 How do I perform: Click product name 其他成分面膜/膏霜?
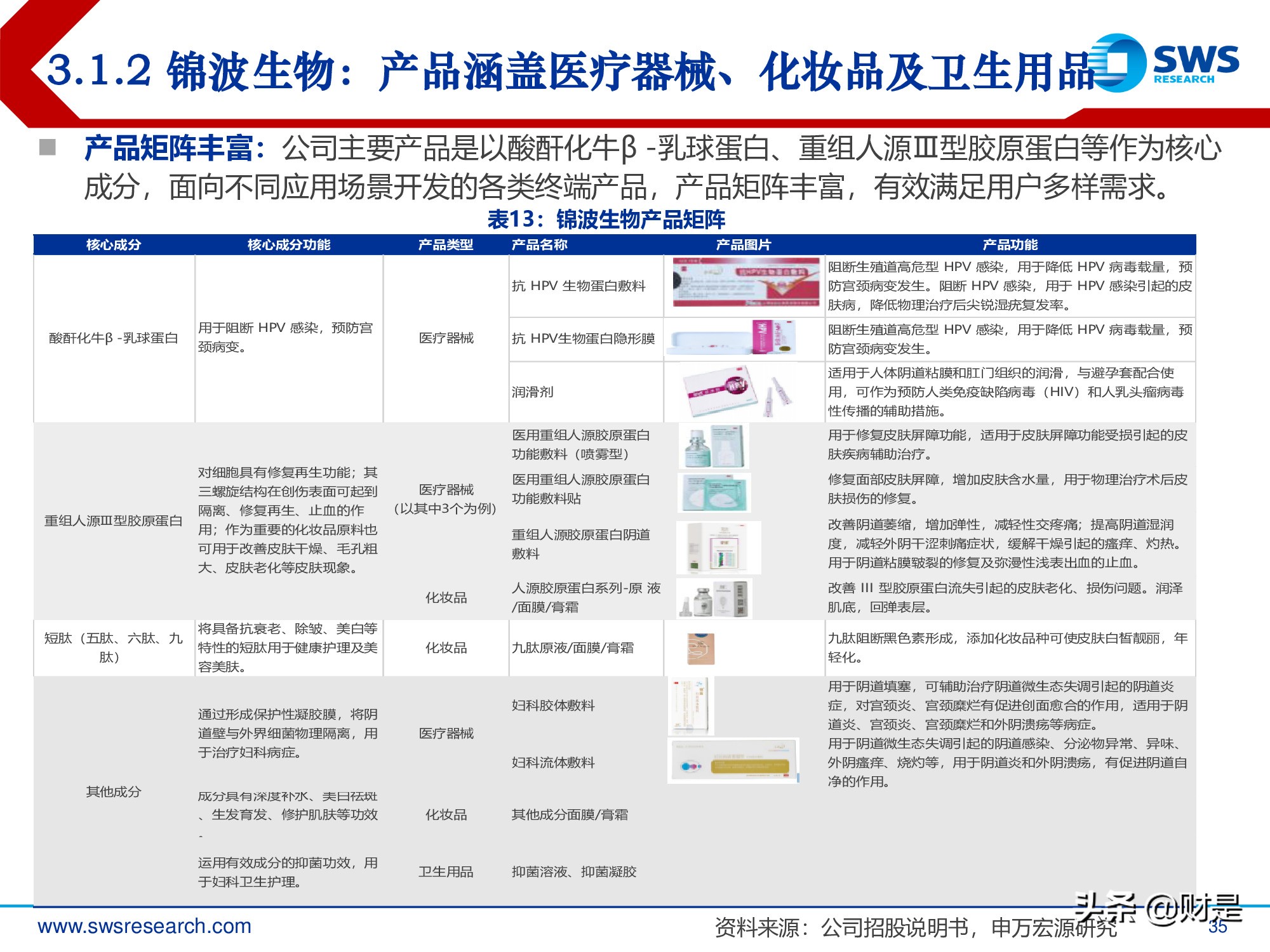(x=570, y=814)
